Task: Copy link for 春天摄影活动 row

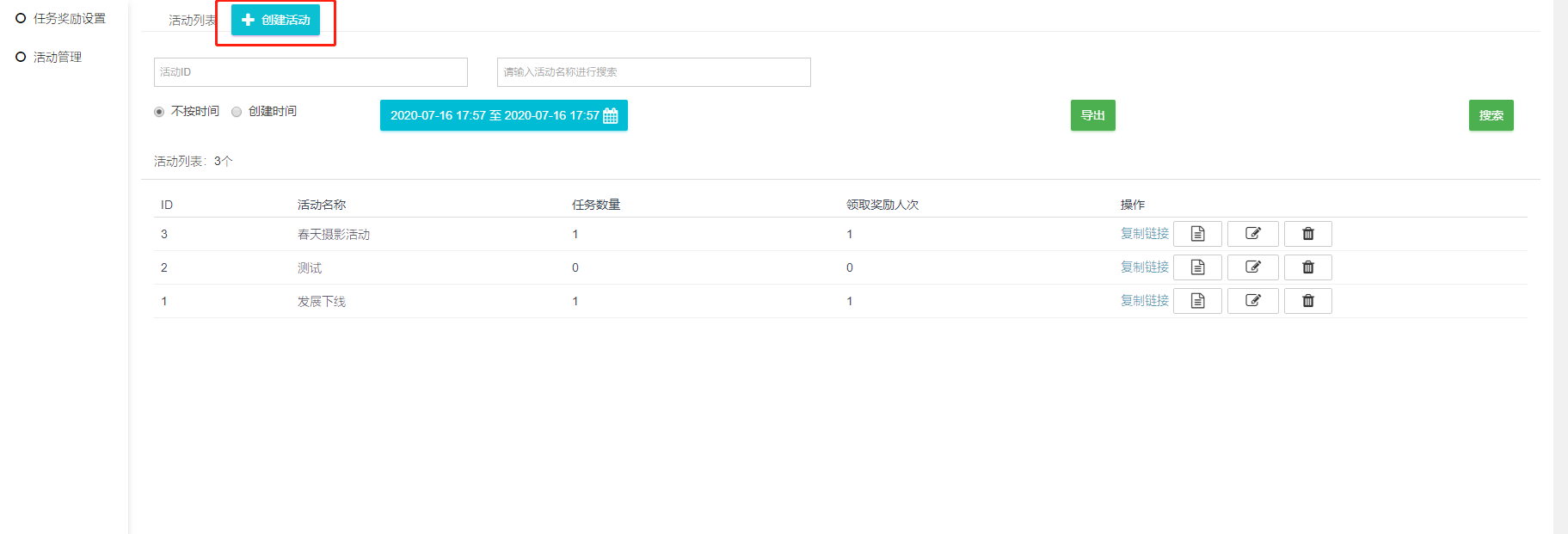Action: pos(1144,234)
